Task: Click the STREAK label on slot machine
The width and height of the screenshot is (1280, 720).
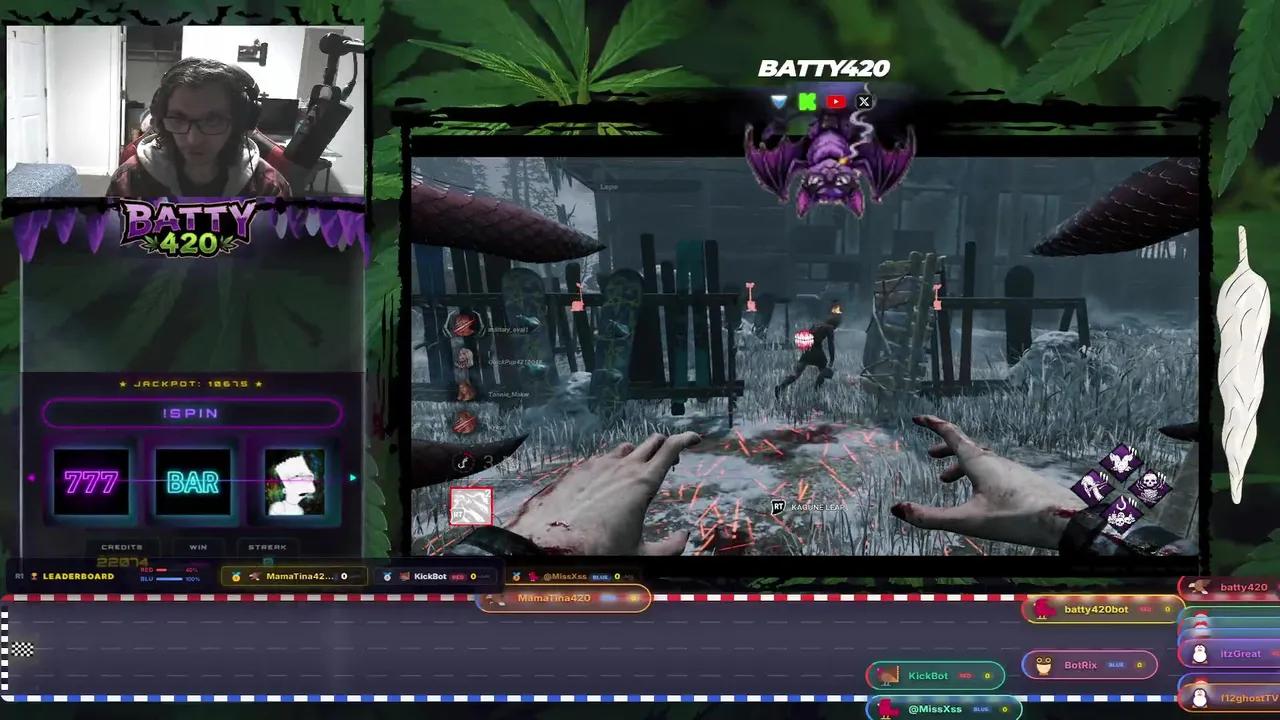Action: pyautogui.click(x=268, y=547)
